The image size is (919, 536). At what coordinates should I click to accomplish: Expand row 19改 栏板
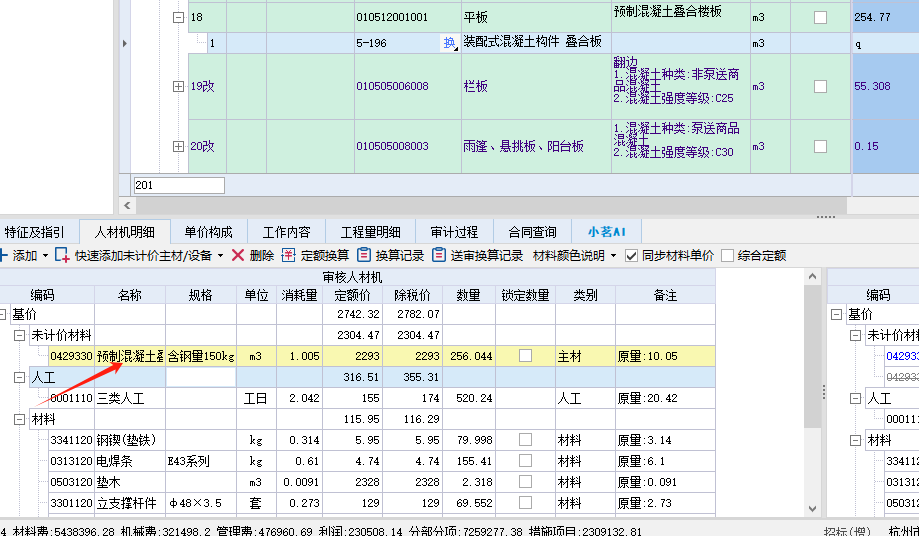(x=178, y=87)
